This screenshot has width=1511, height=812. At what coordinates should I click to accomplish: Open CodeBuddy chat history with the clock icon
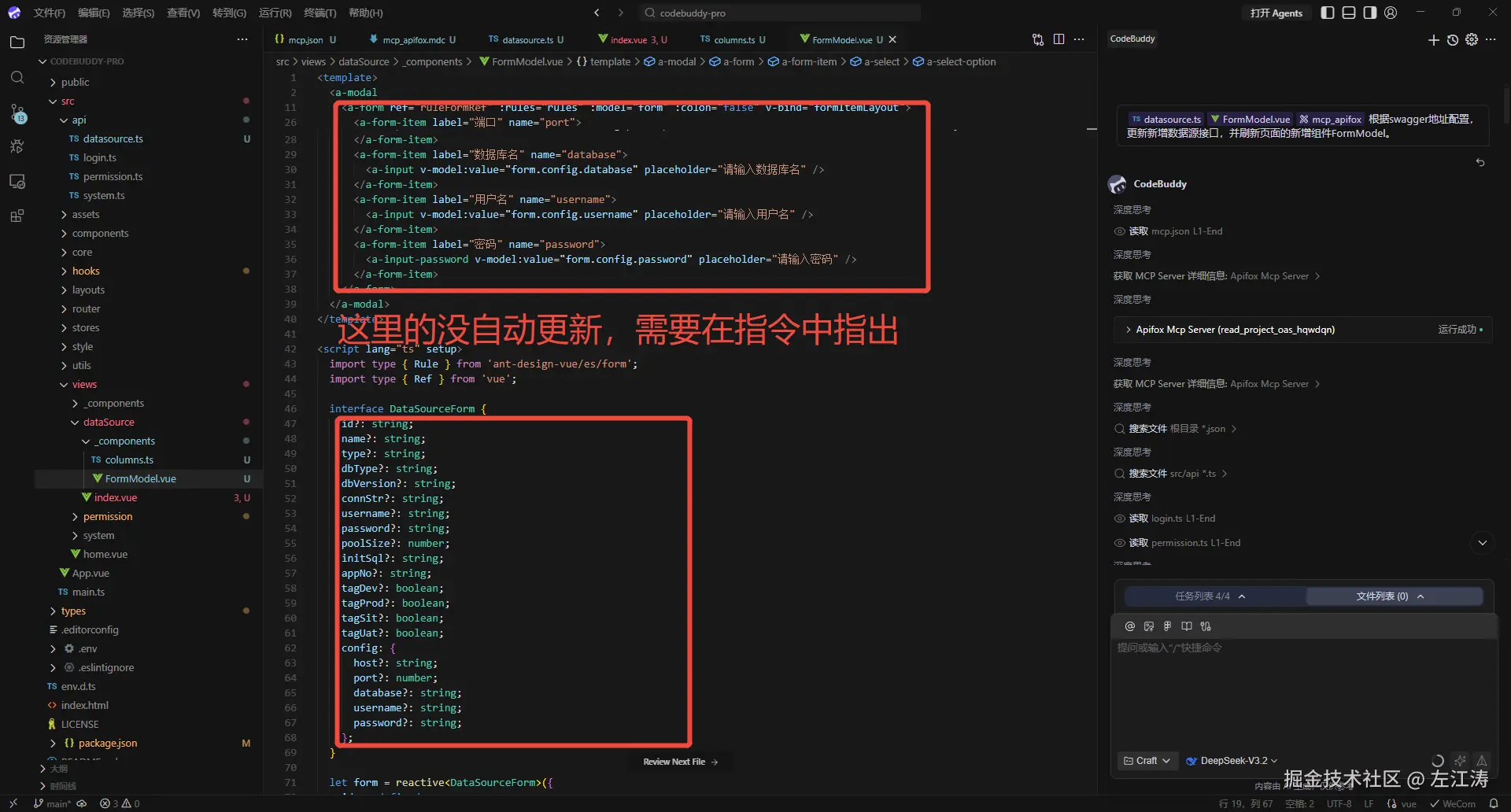[1452, 40]
